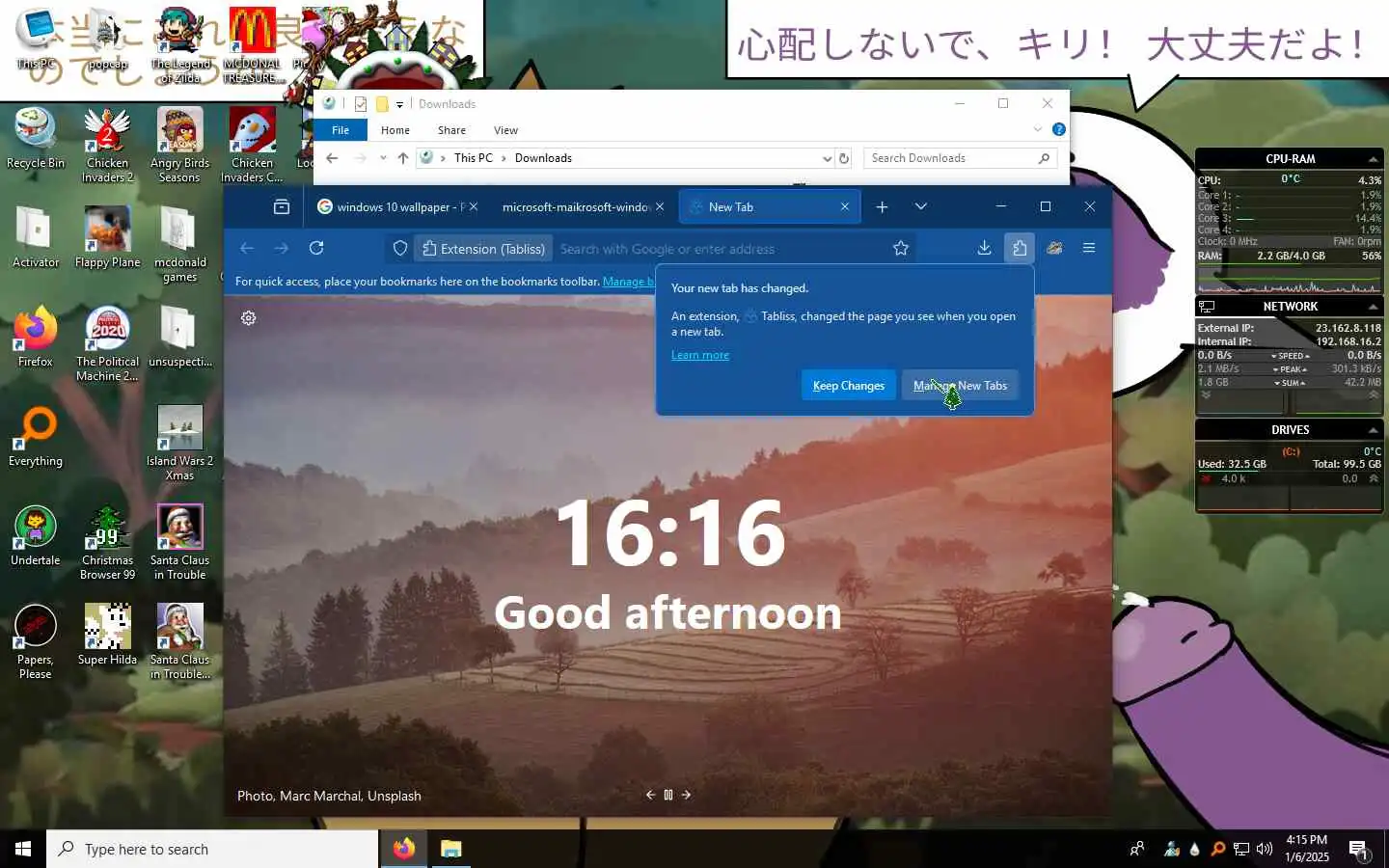This screenshot has width=1389, height=868.
Task: Show next Tabliss background photo
Action: pyautogui.click(x=686, y=795)
